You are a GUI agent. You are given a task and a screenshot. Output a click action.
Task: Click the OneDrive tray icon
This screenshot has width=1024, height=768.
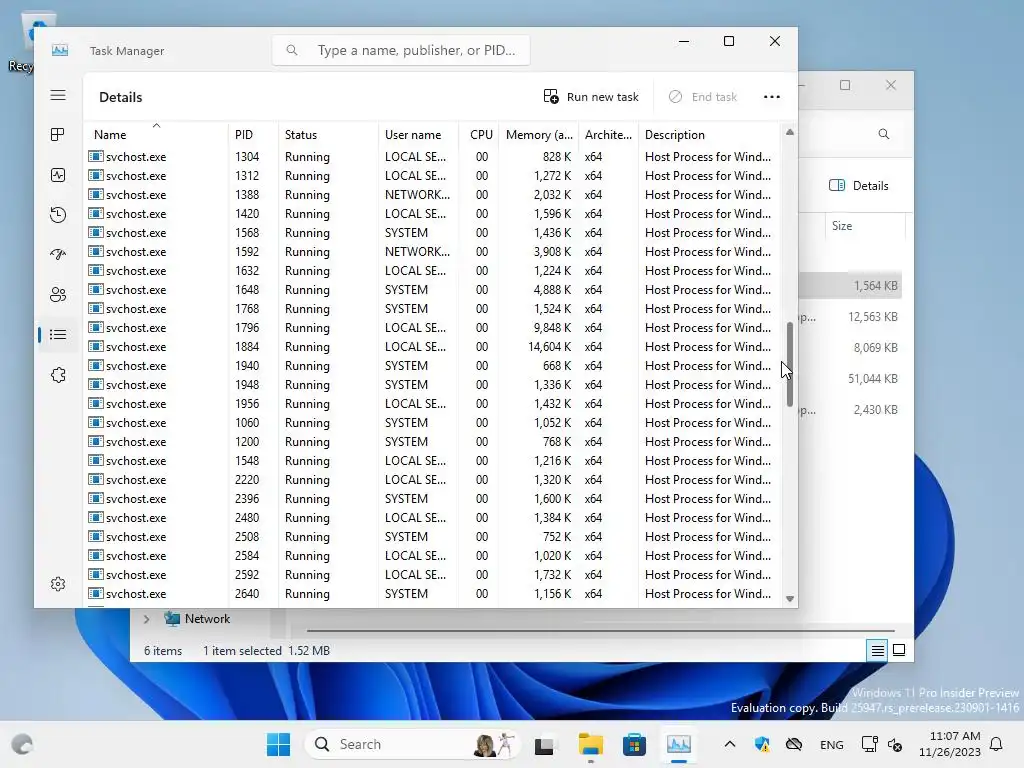click(793, 744)
